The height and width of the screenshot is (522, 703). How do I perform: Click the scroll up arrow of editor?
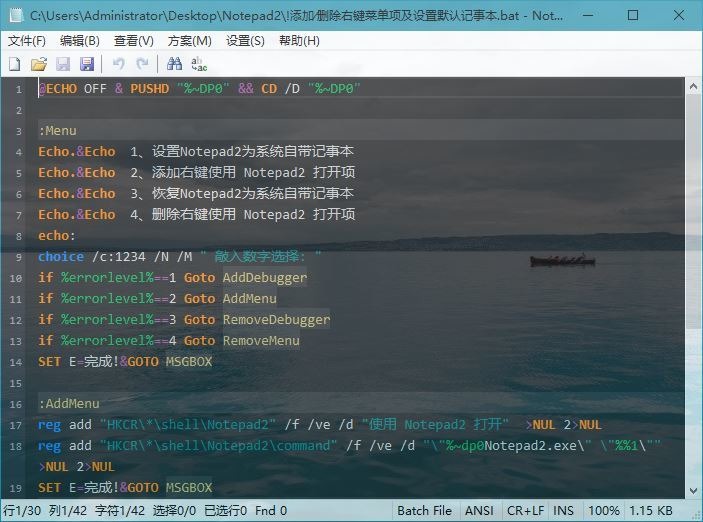693,87
